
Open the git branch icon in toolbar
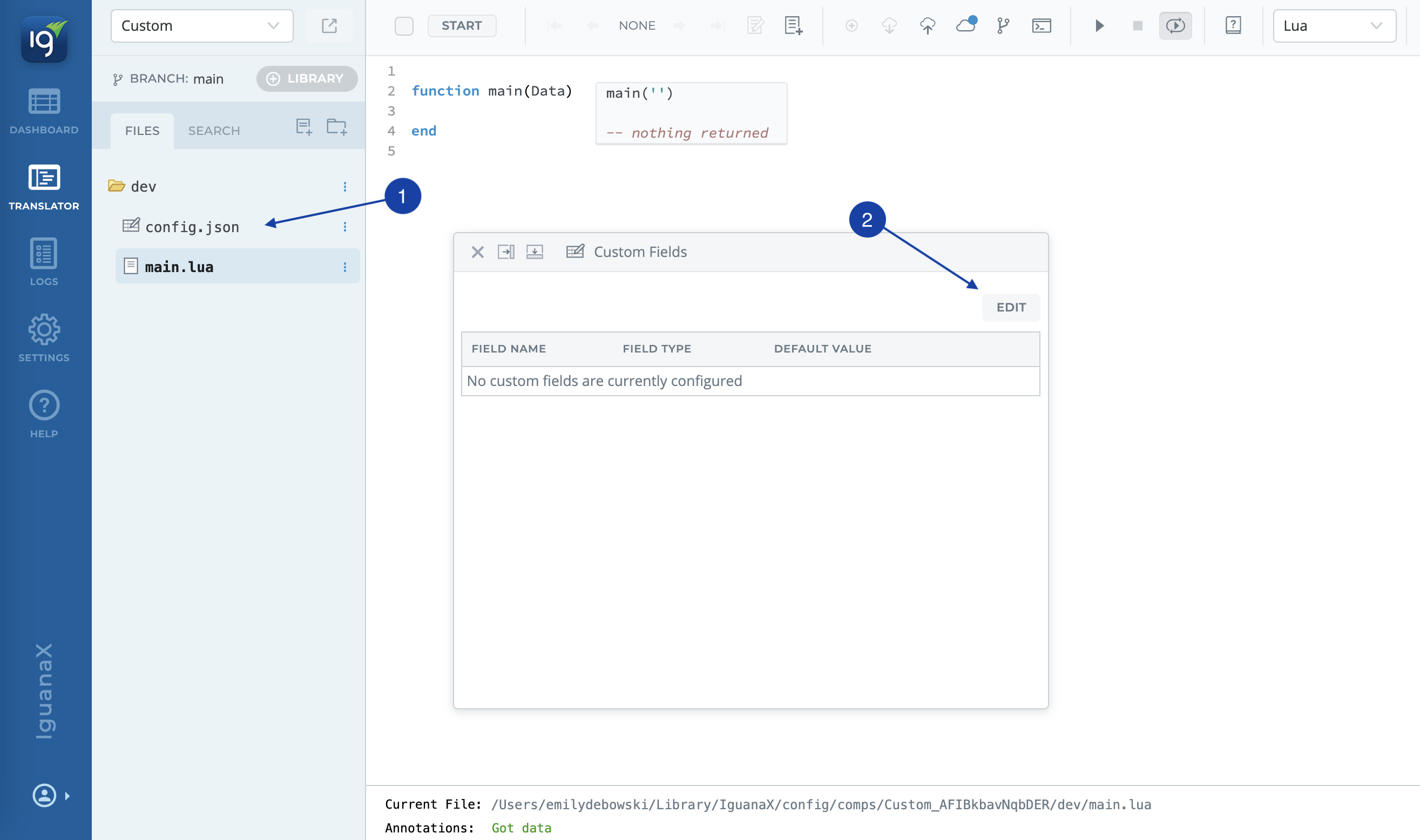1003,25
